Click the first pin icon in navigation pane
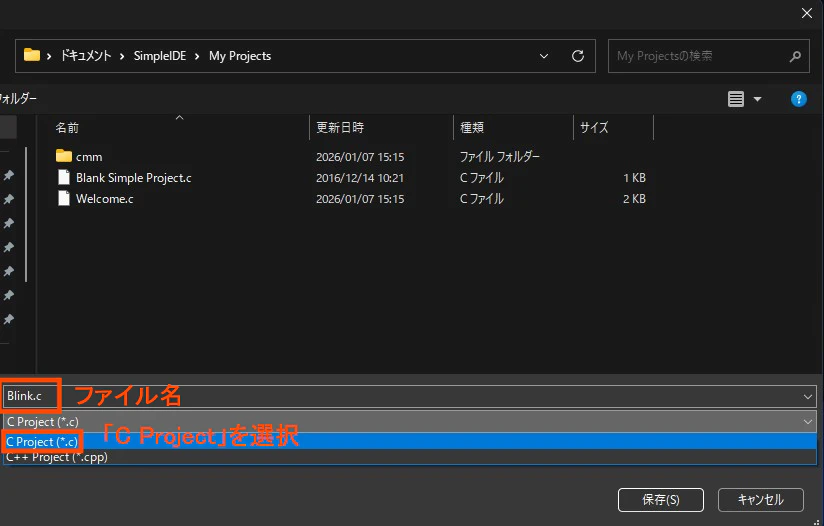Viewport: 824px width, 526px height. pyautogui.click(x=9, y=176)
